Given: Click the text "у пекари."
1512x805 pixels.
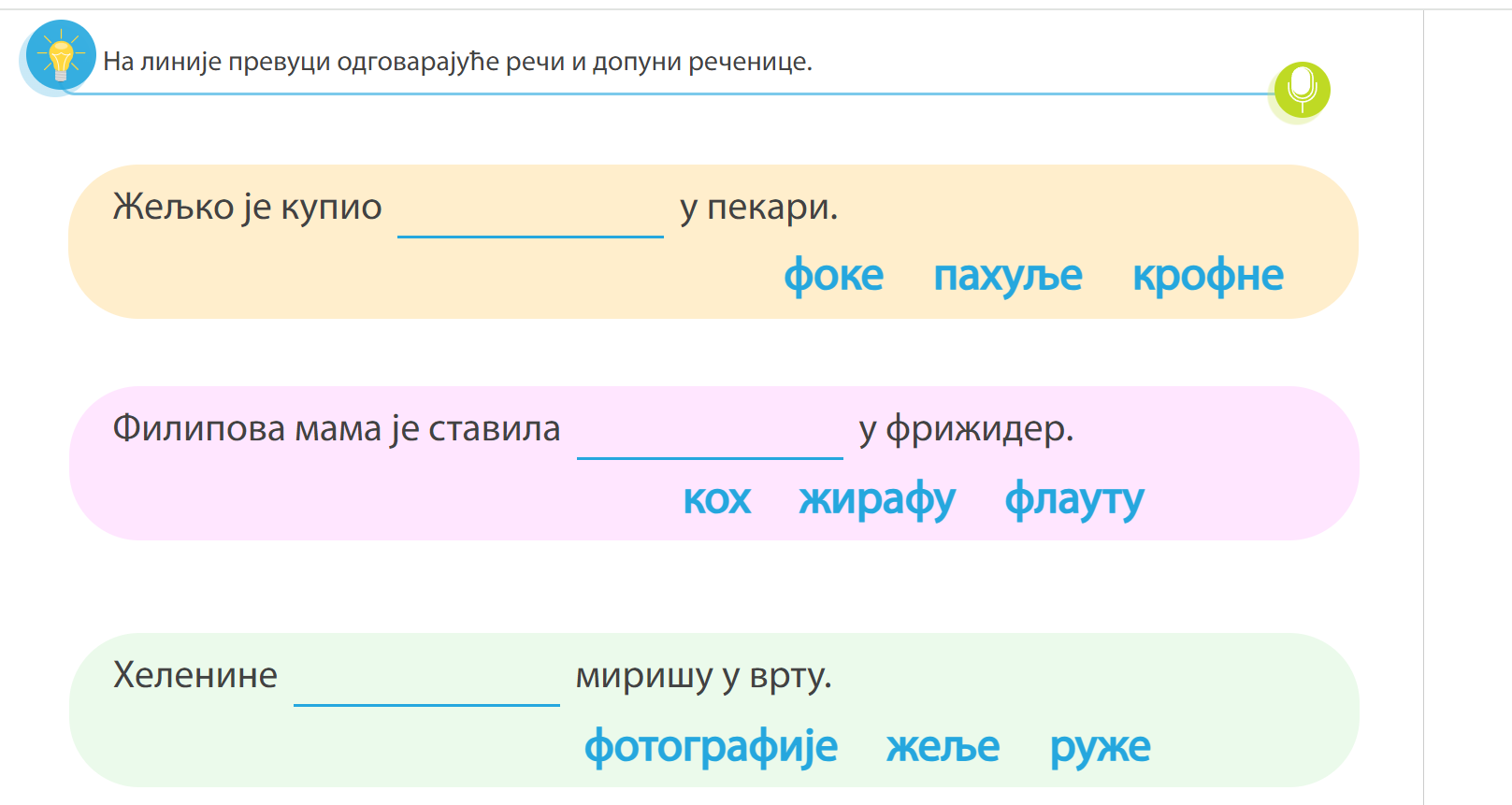Looking at the screenshot, I should 758,207.
